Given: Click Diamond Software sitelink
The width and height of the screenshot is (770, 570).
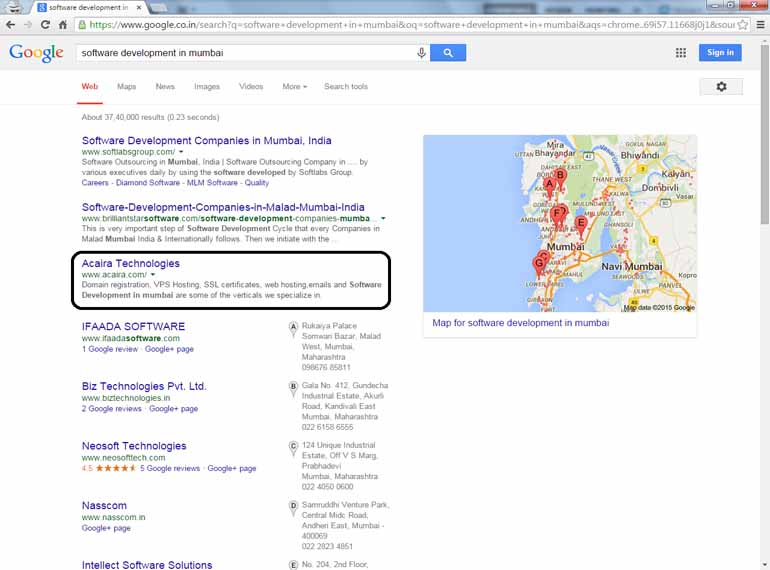Looking at the screenshot, I should click(148, 183).
